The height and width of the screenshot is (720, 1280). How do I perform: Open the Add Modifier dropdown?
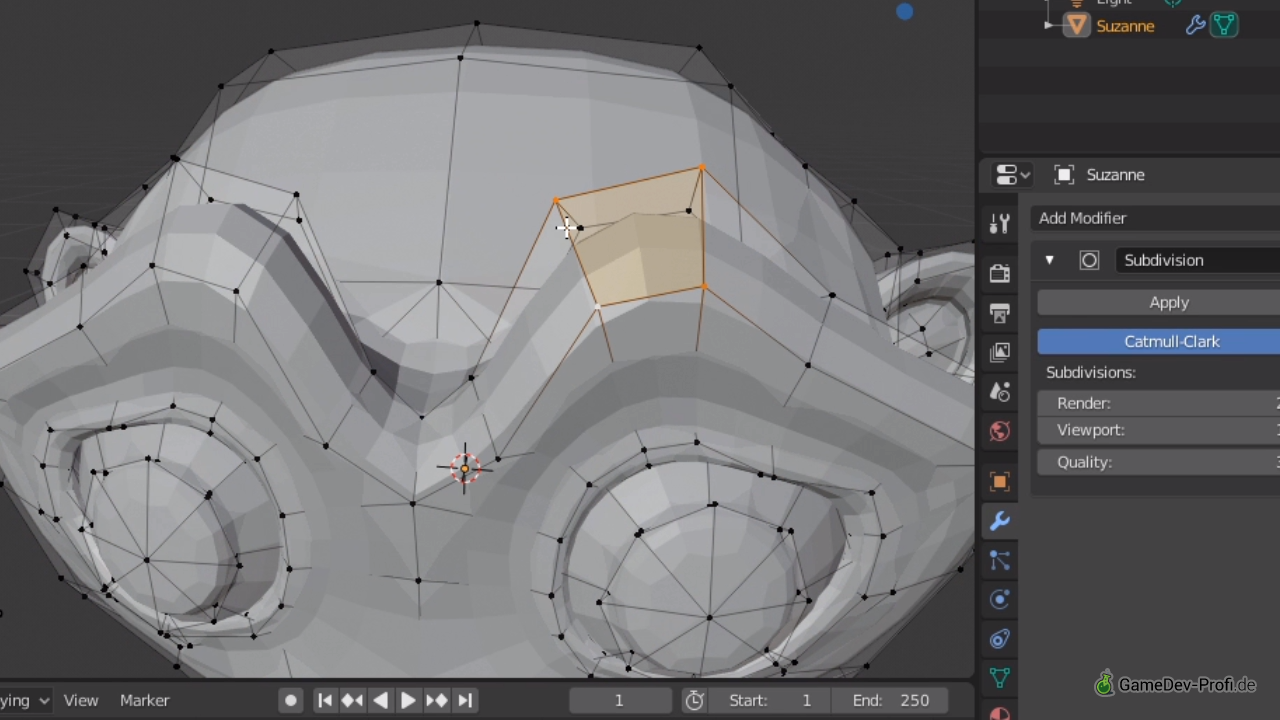[1158, 218]
